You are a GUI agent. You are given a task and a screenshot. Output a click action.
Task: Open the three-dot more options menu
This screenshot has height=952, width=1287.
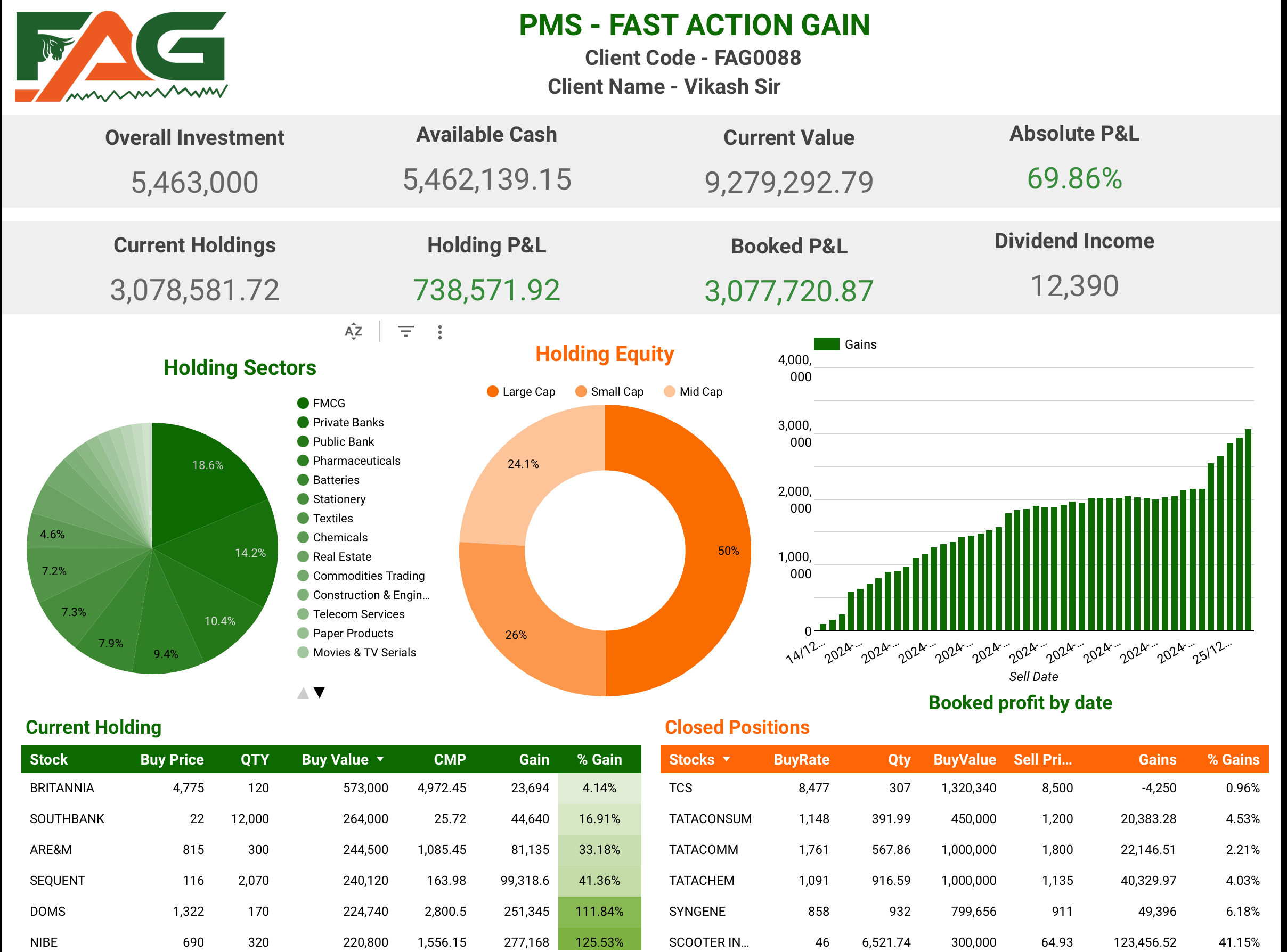coord(439,332)
